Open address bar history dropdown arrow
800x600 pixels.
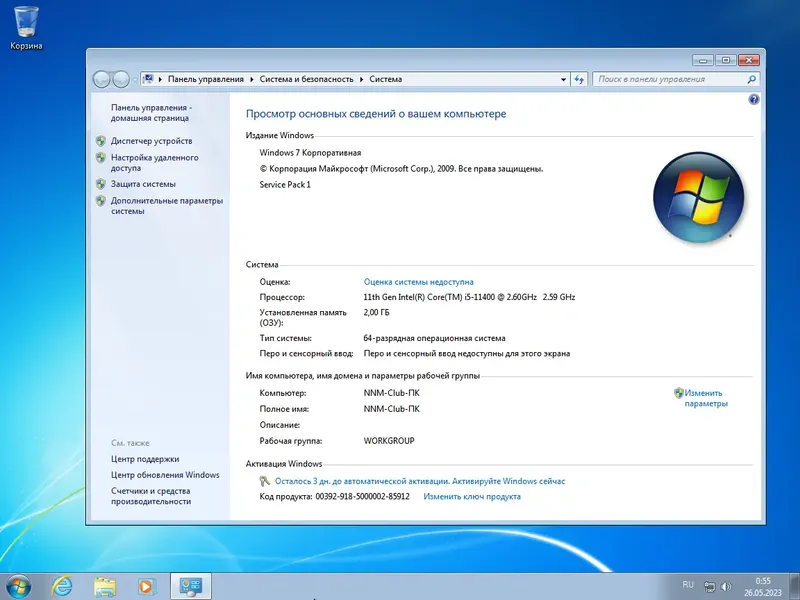(563, 79)
